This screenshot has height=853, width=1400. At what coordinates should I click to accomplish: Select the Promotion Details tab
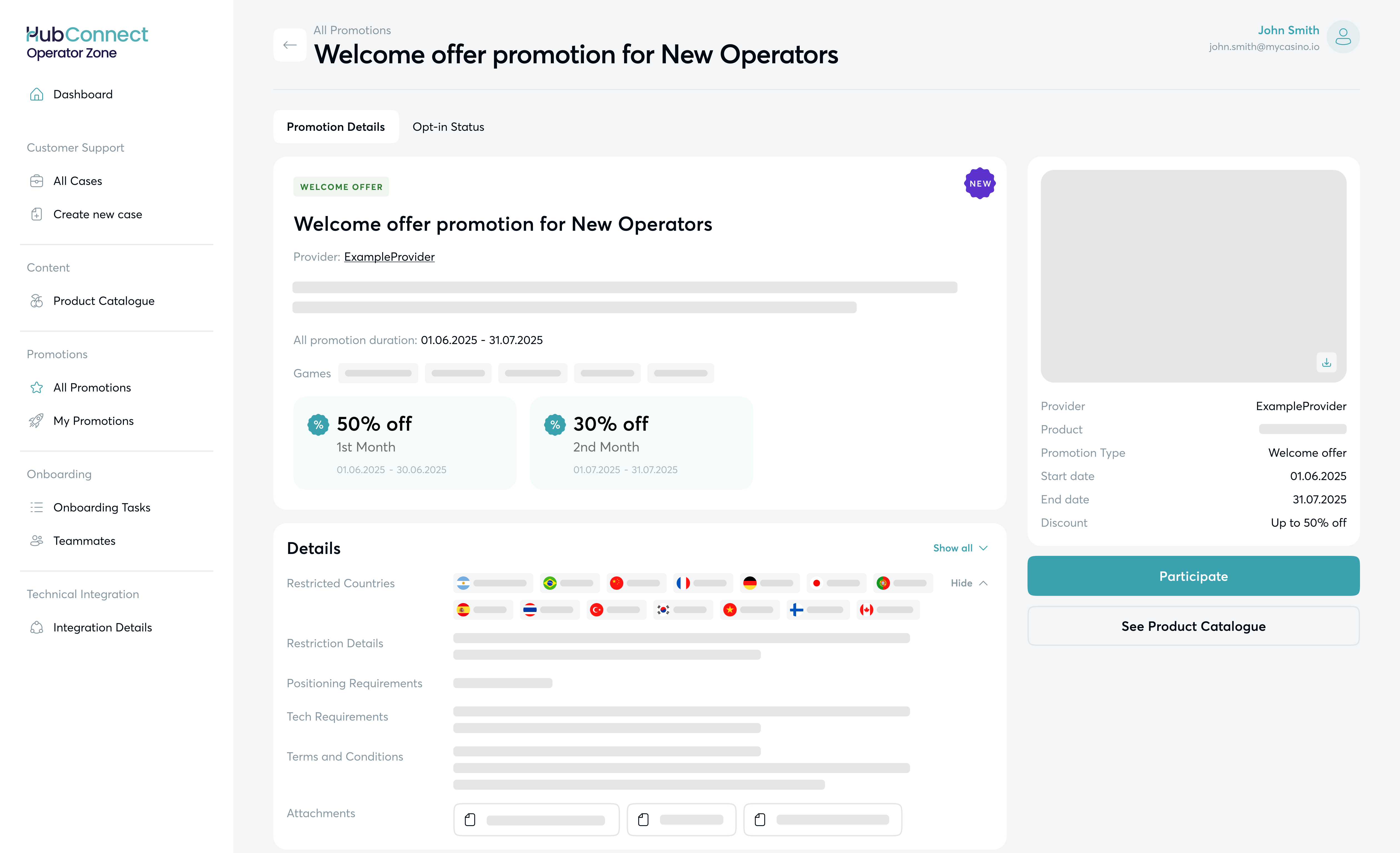[336, 127]
